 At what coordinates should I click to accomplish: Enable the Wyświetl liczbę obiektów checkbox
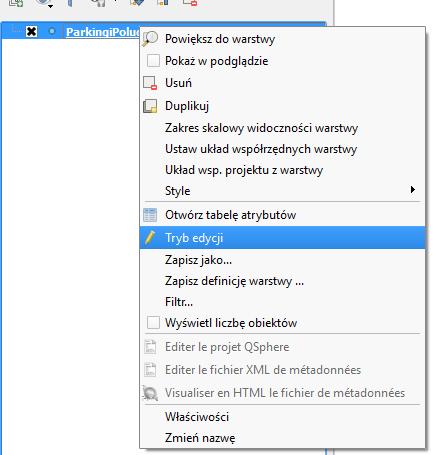[153, 323]
